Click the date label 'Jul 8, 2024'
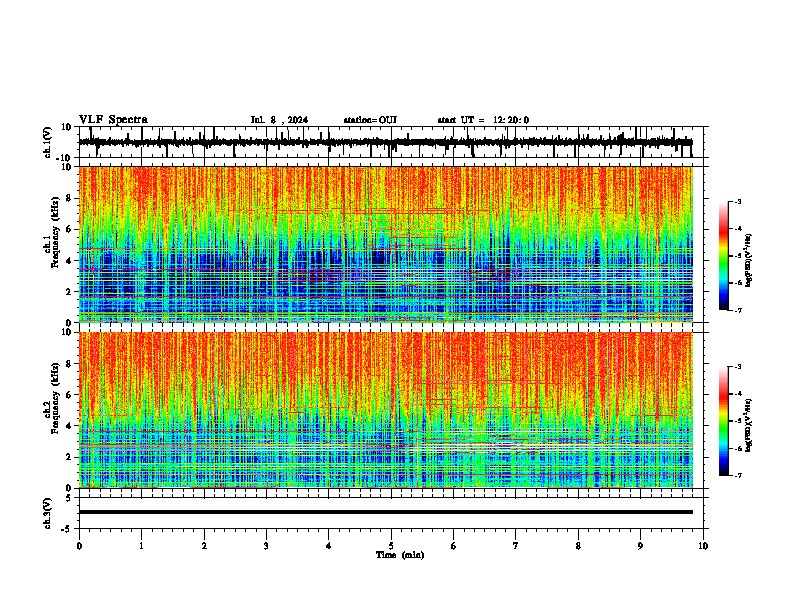 point(279,120)
